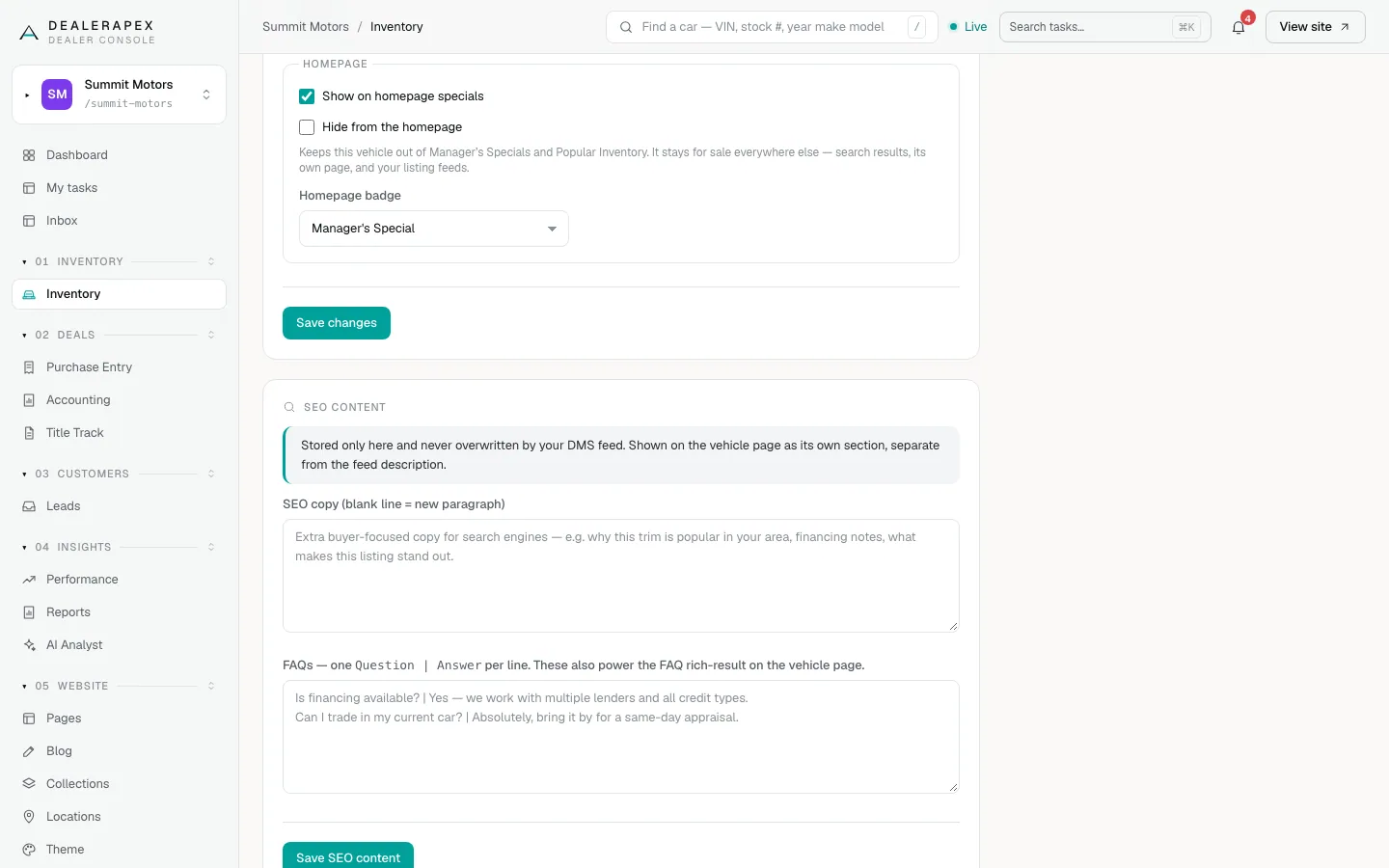The height and width of the screenshot is (868, 1389).
Task: Open View site in new tab
Action: [x=1315, y=27]
